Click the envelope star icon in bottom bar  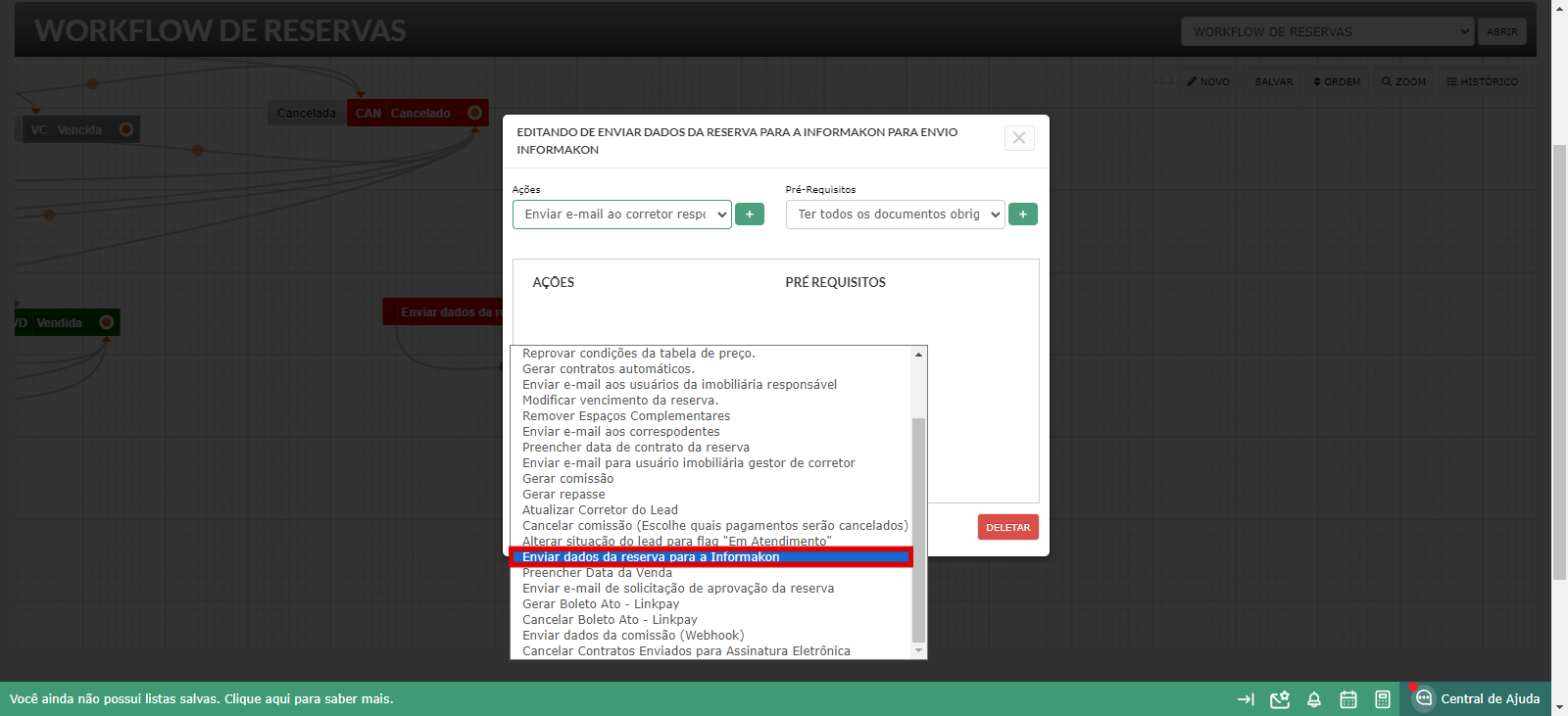(x=1280, y=699)
